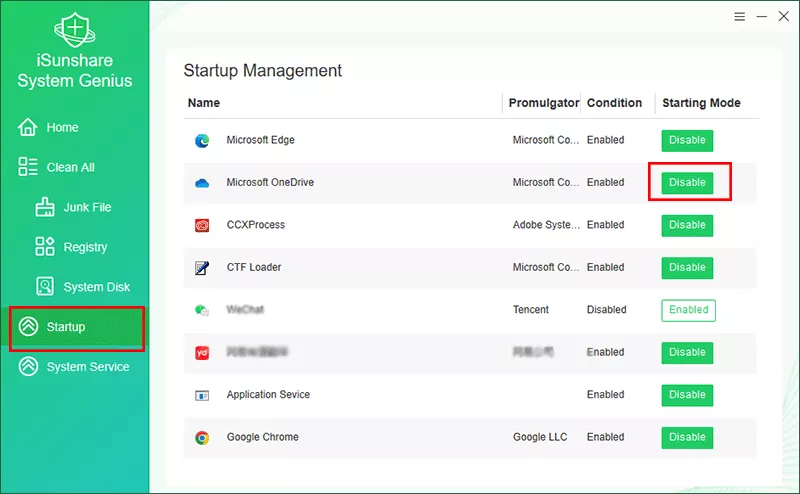The width and height of the screenshot is (800, 494).
Task: Click the Junk File broom icon
Action: 45,207
